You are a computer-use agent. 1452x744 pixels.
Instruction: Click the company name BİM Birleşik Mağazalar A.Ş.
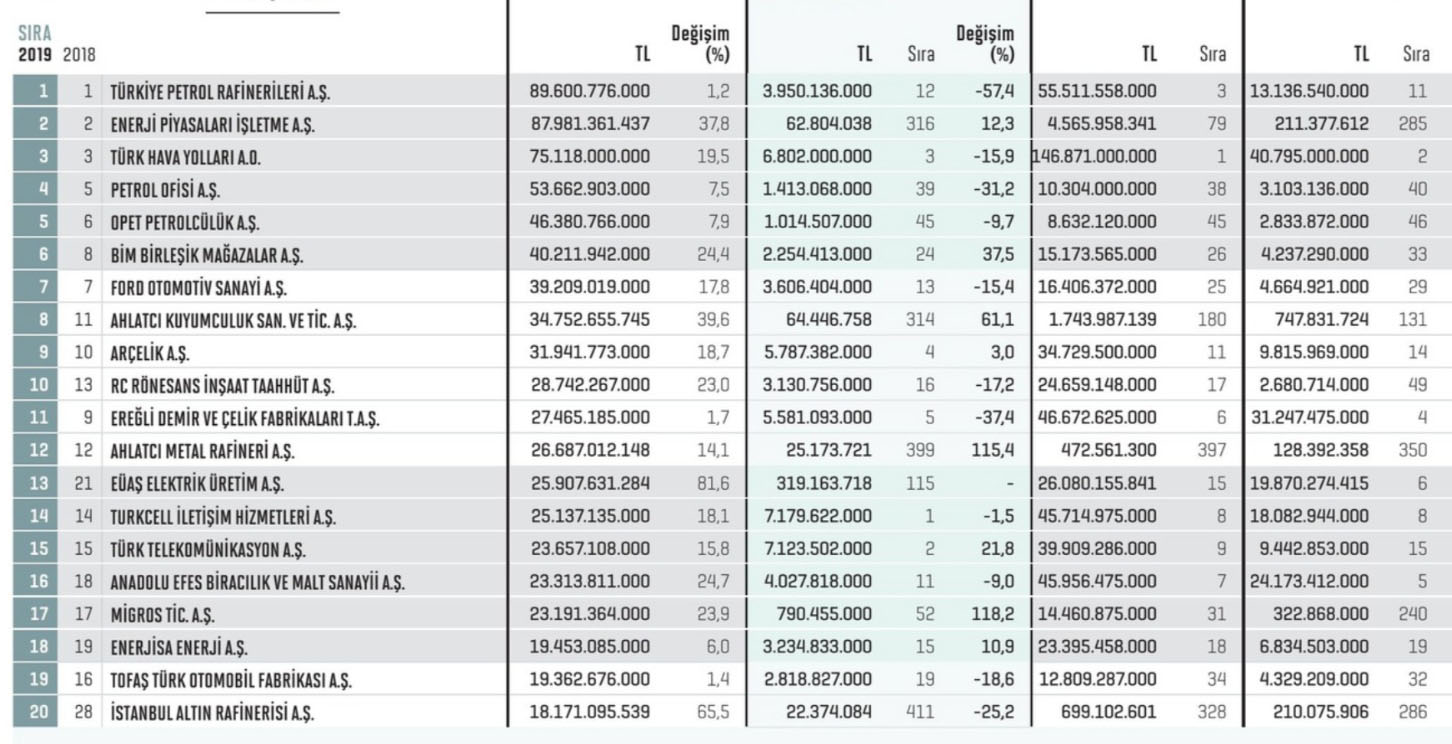pos(207,255)
